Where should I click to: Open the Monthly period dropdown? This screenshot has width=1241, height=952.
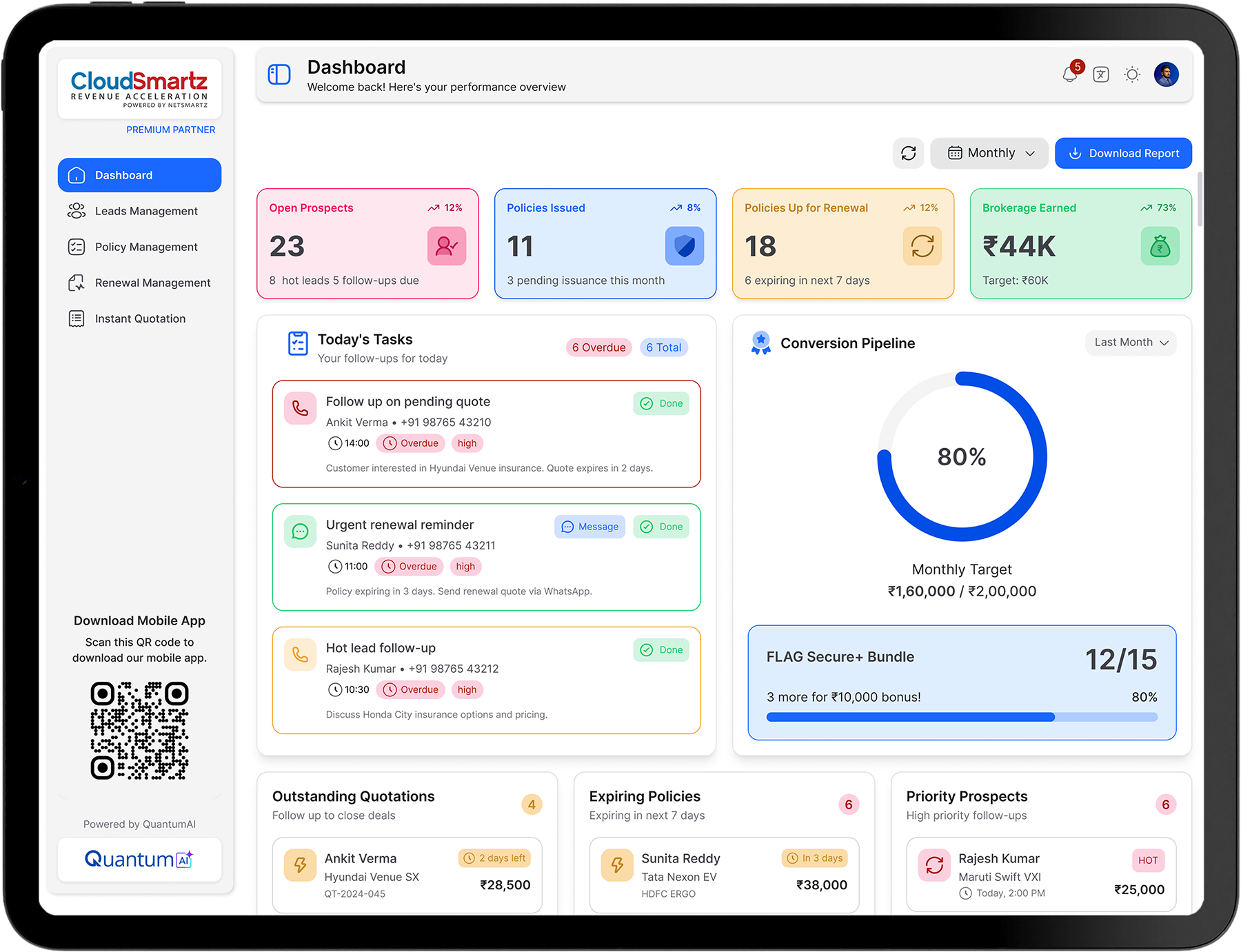click(x=989, y=153)
